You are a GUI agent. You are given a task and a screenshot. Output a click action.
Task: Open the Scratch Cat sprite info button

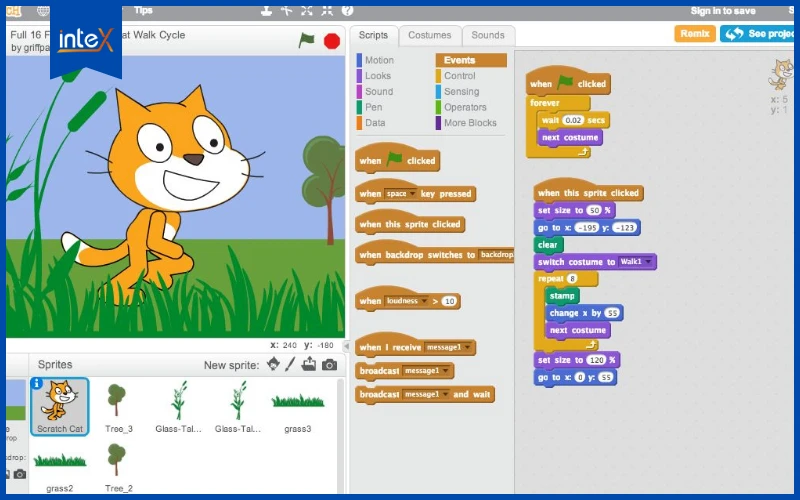(37, 383)
